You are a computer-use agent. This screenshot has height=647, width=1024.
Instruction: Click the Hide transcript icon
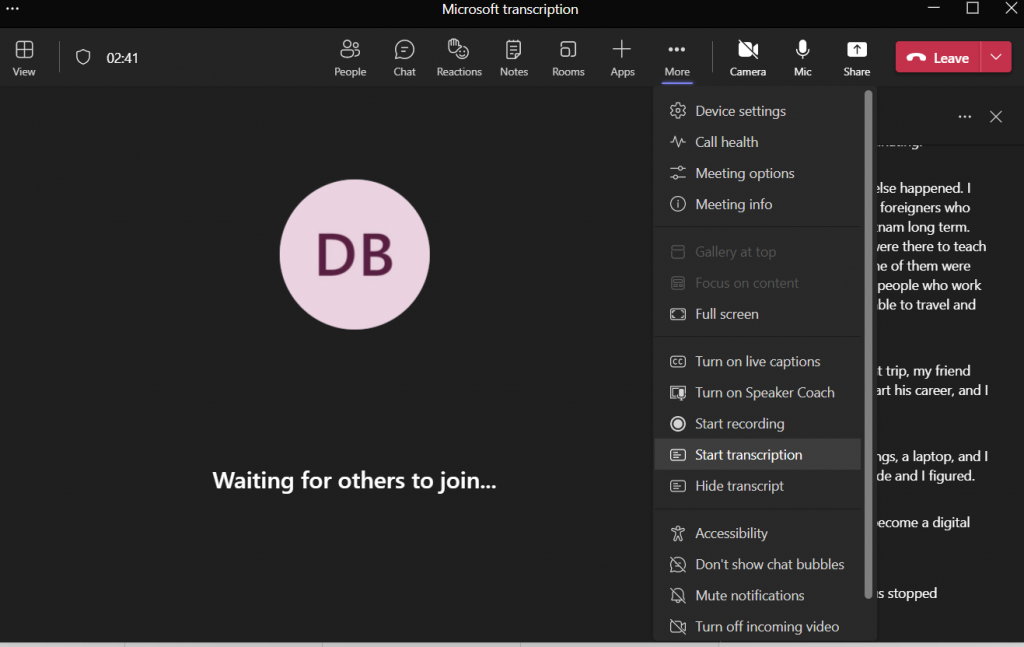[678, 486]
